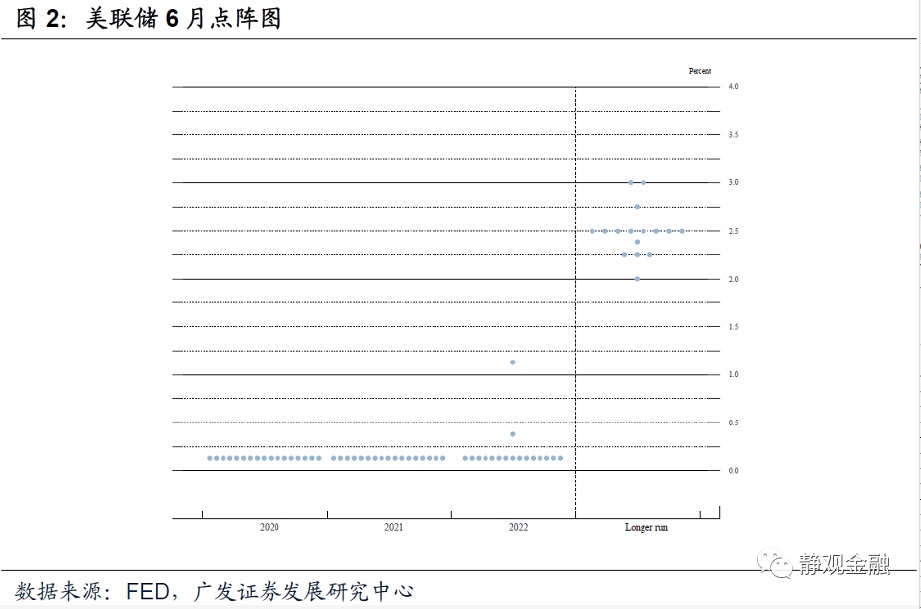This screenshot has height=609, width=921.
Task: Click the 1.0 y-axis label
Action: point(734,374)
